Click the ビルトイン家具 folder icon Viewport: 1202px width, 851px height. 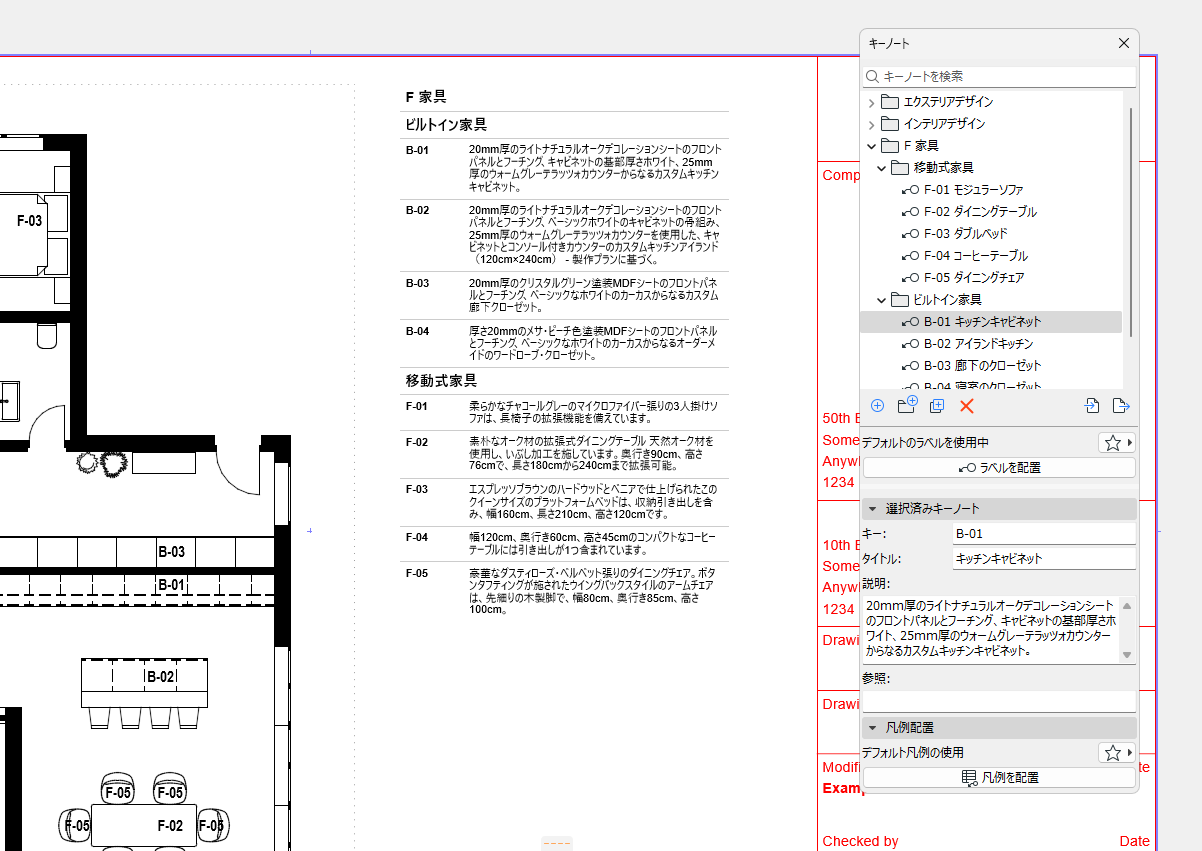[x=900, y=300]
